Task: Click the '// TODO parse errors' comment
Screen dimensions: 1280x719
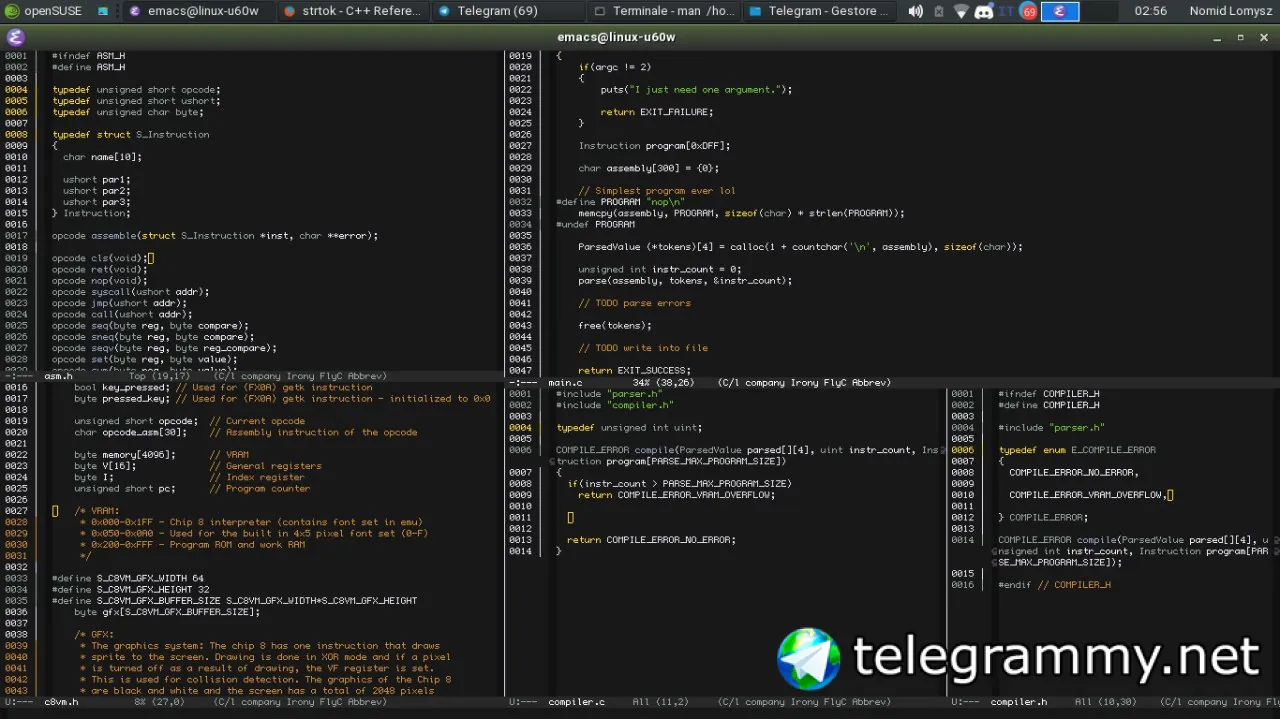Action: tap(634, 303)
